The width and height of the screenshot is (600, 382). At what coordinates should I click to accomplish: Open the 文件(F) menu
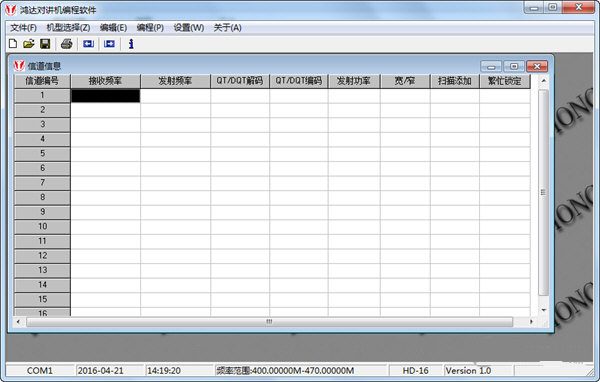[23, 28]
